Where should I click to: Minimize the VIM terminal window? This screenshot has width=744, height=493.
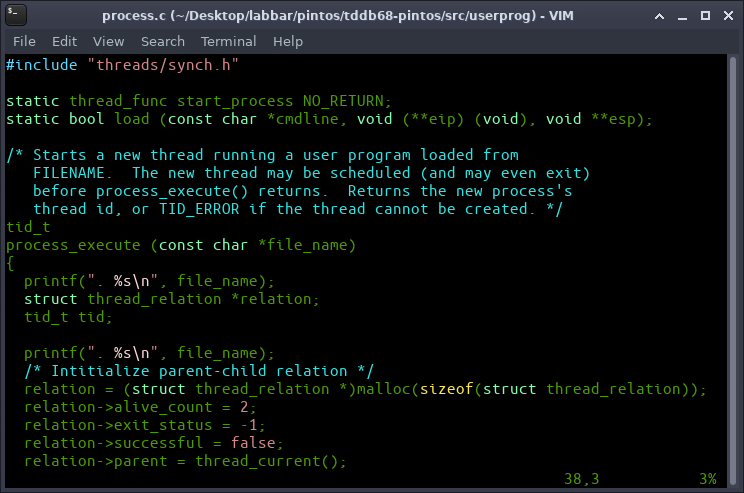coord(680,15)
